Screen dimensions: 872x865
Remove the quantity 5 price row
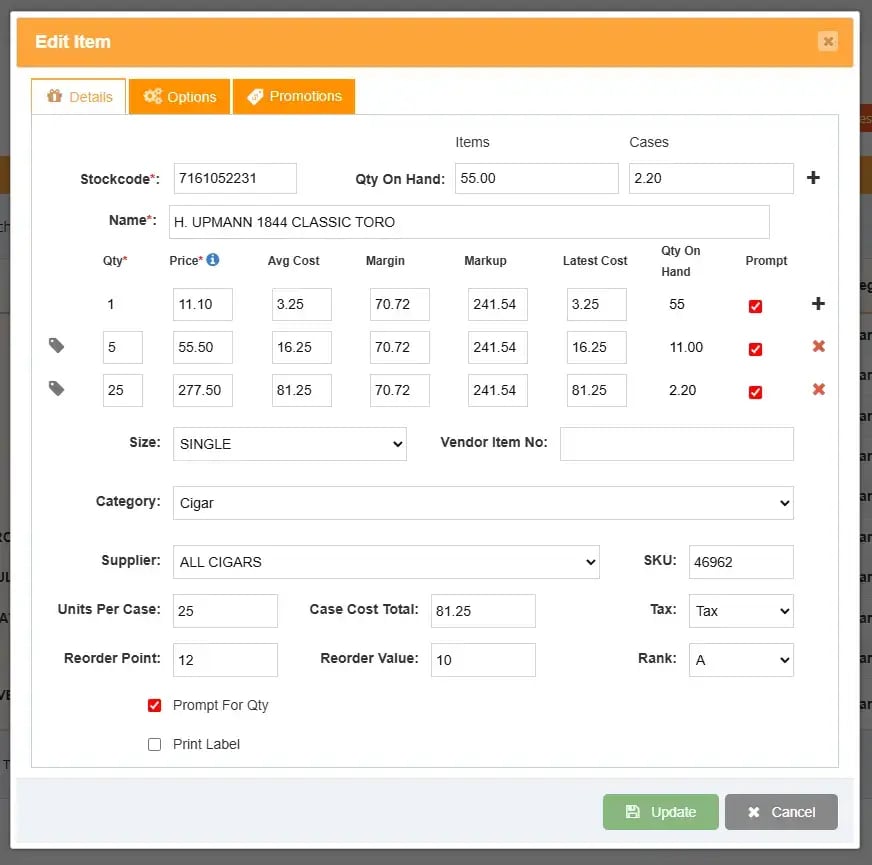pos(818,347)
